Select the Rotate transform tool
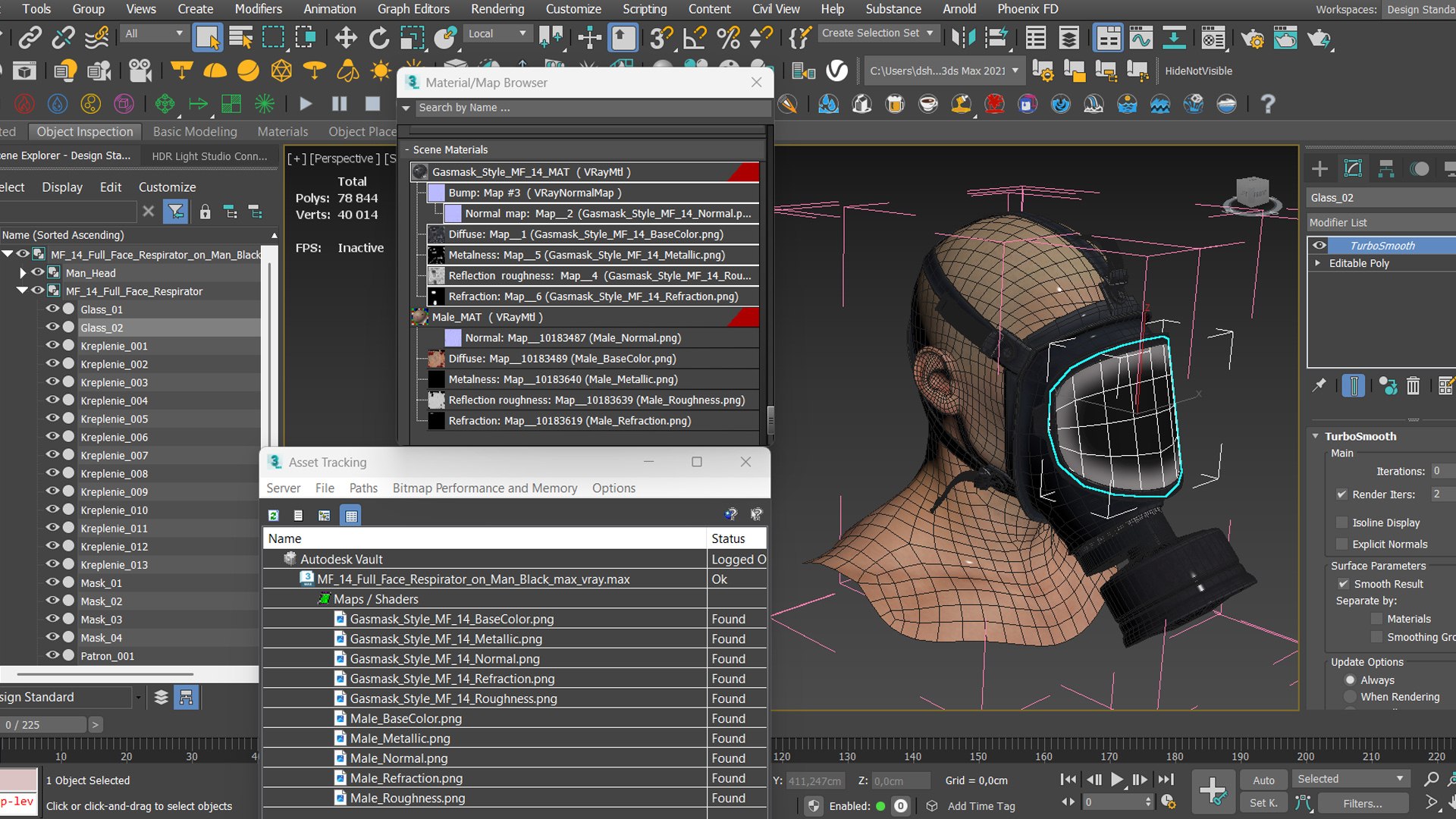 click(x=378, y=37)
